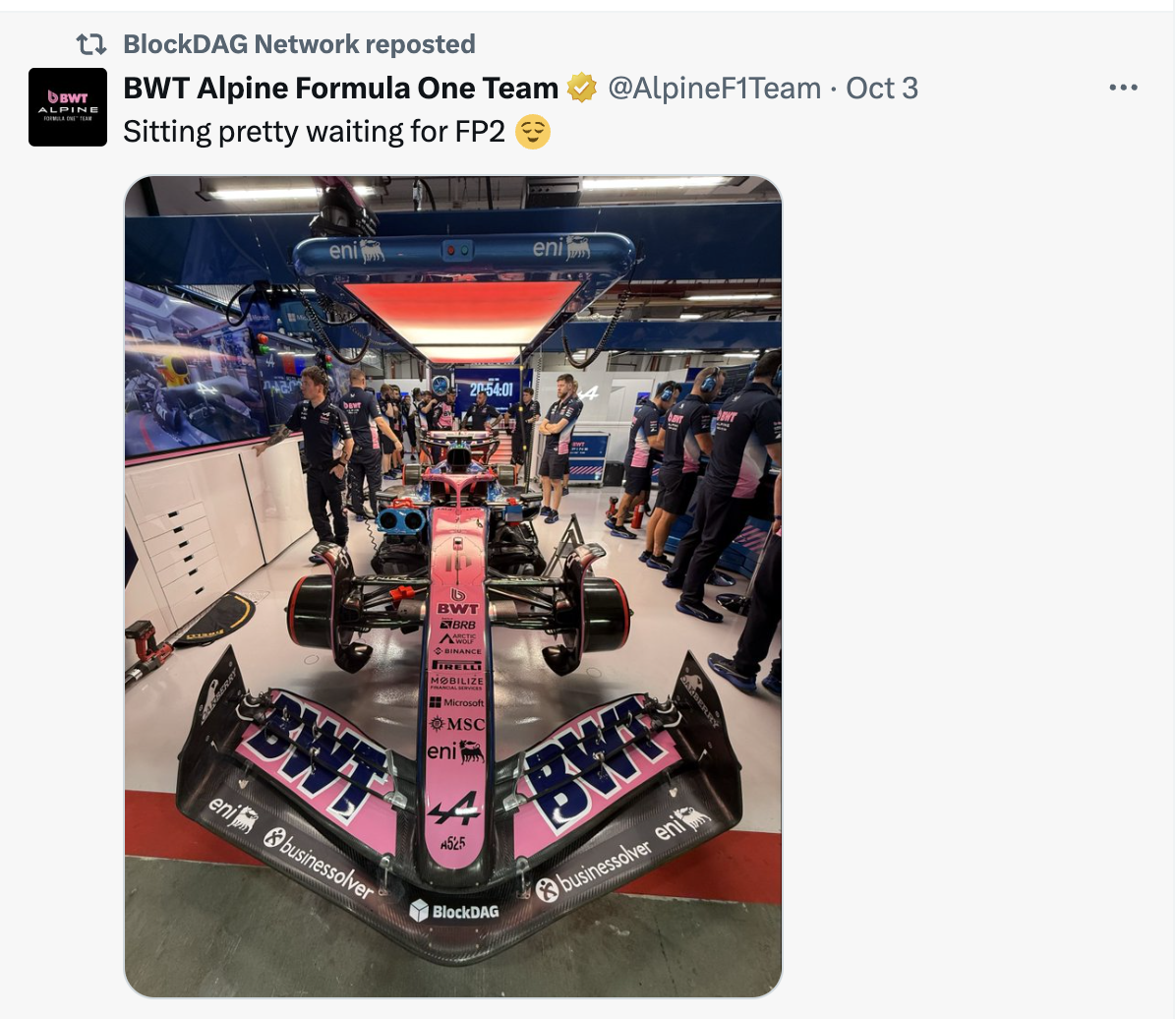
Task: Click the left eni logo on the overhead gantry
Action: [357, 250]
